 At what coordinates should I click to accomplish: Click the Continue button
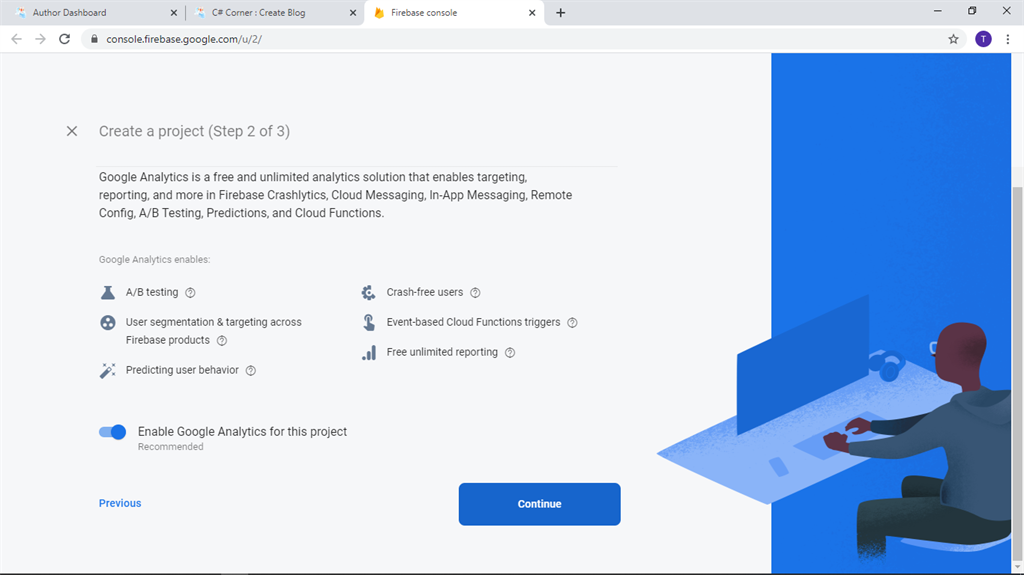[539, 504]
